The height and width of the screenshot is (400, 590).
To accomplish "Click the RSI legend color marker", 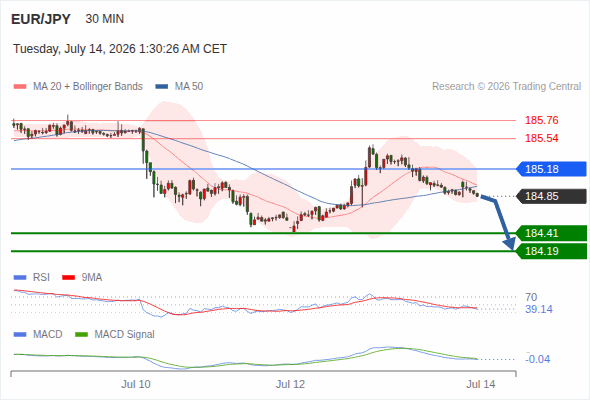I will [x=20, y=278].
